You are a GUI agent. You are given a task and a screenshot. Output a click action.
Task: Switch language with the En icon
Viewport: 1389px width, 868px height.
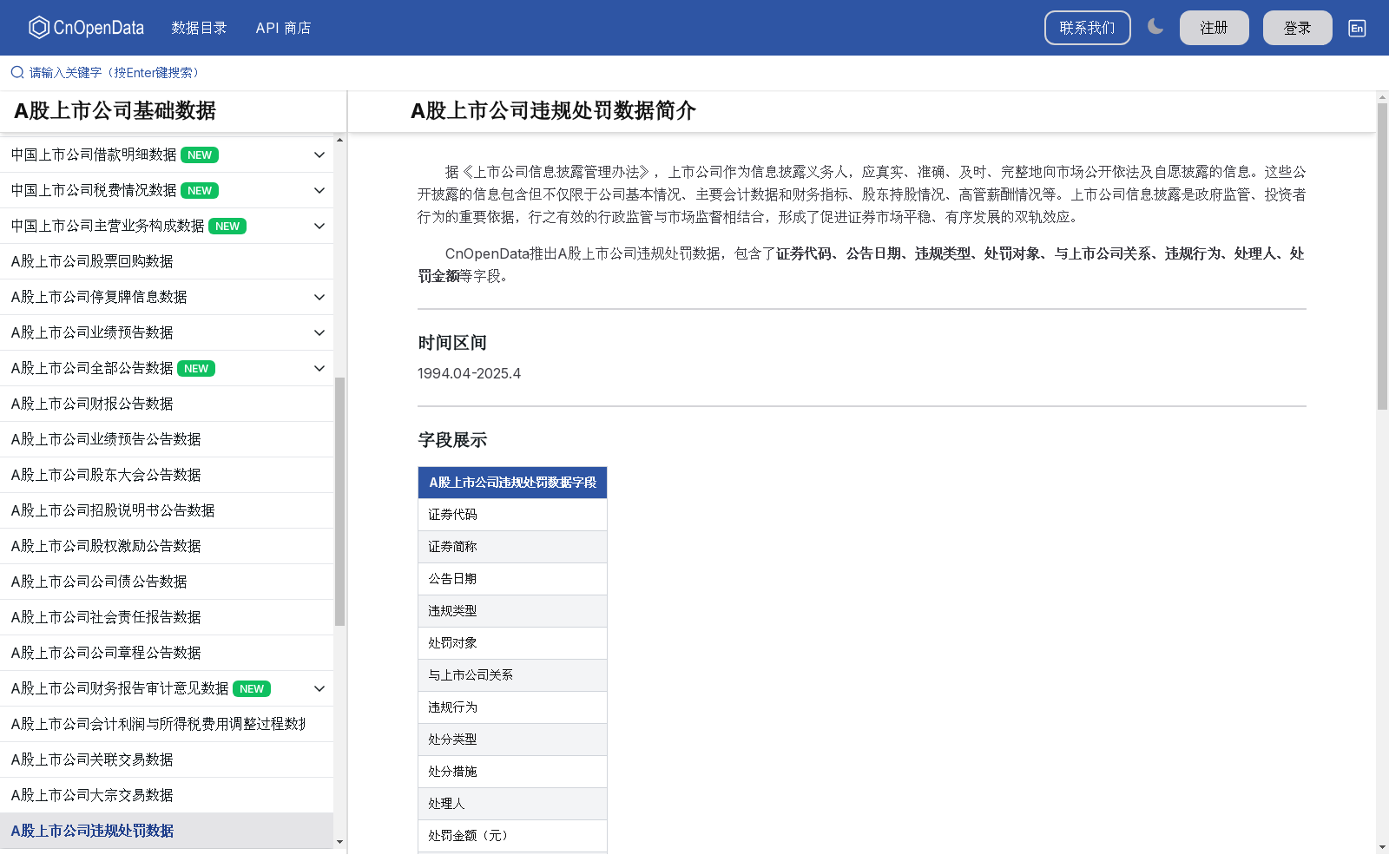coord(1357,28)
